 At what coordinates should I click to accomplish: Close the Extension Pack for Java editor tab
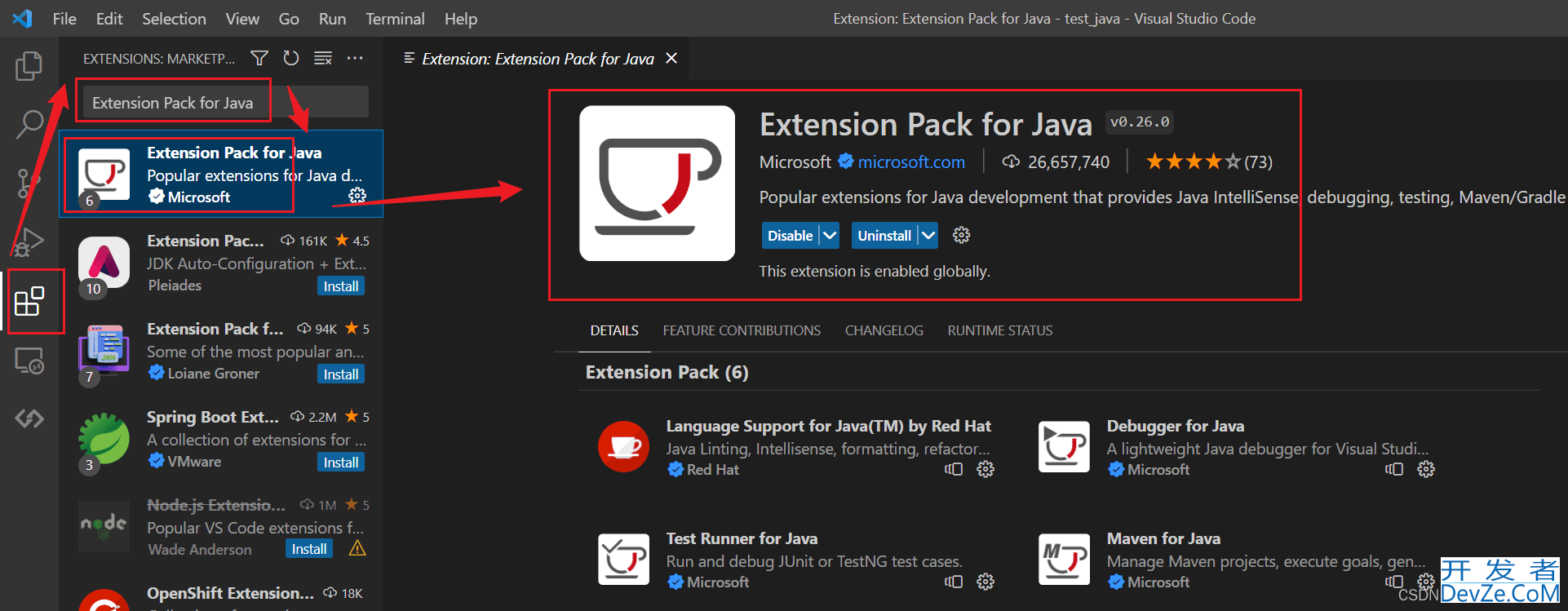(x=671, y=58)
